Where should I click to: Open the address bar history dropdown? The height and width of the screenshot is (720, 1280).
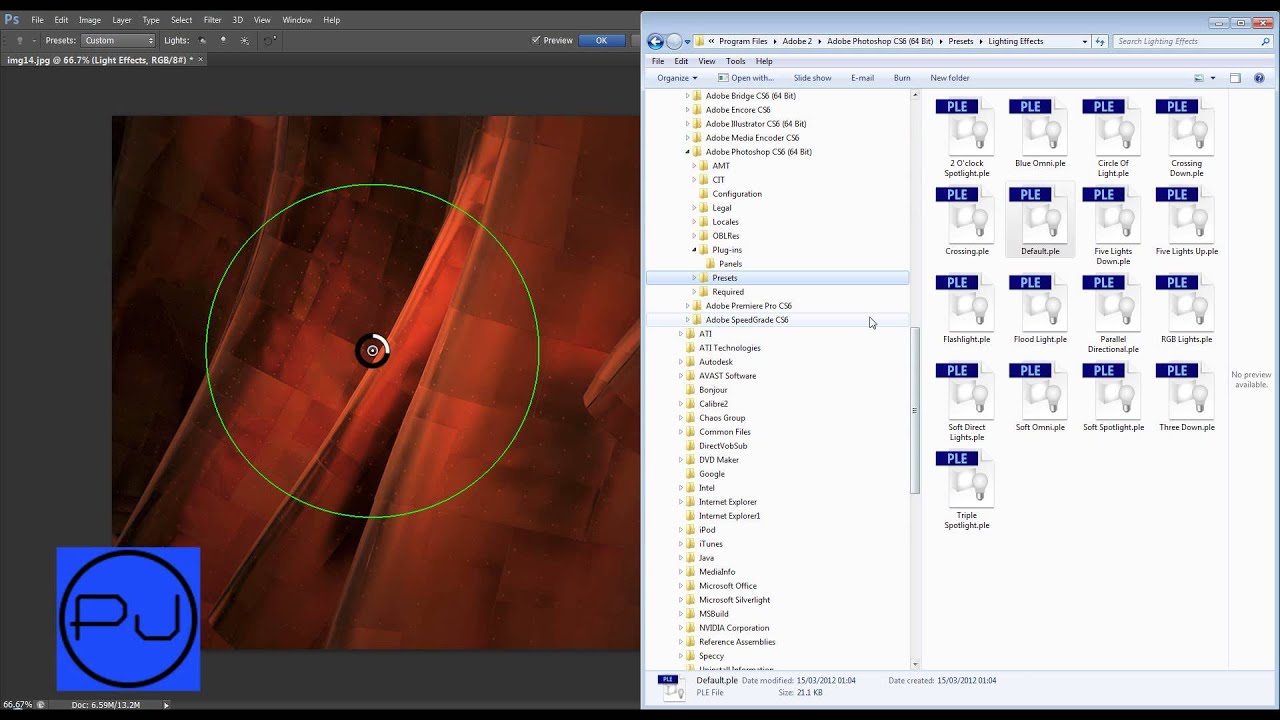tap(1084, 41)
